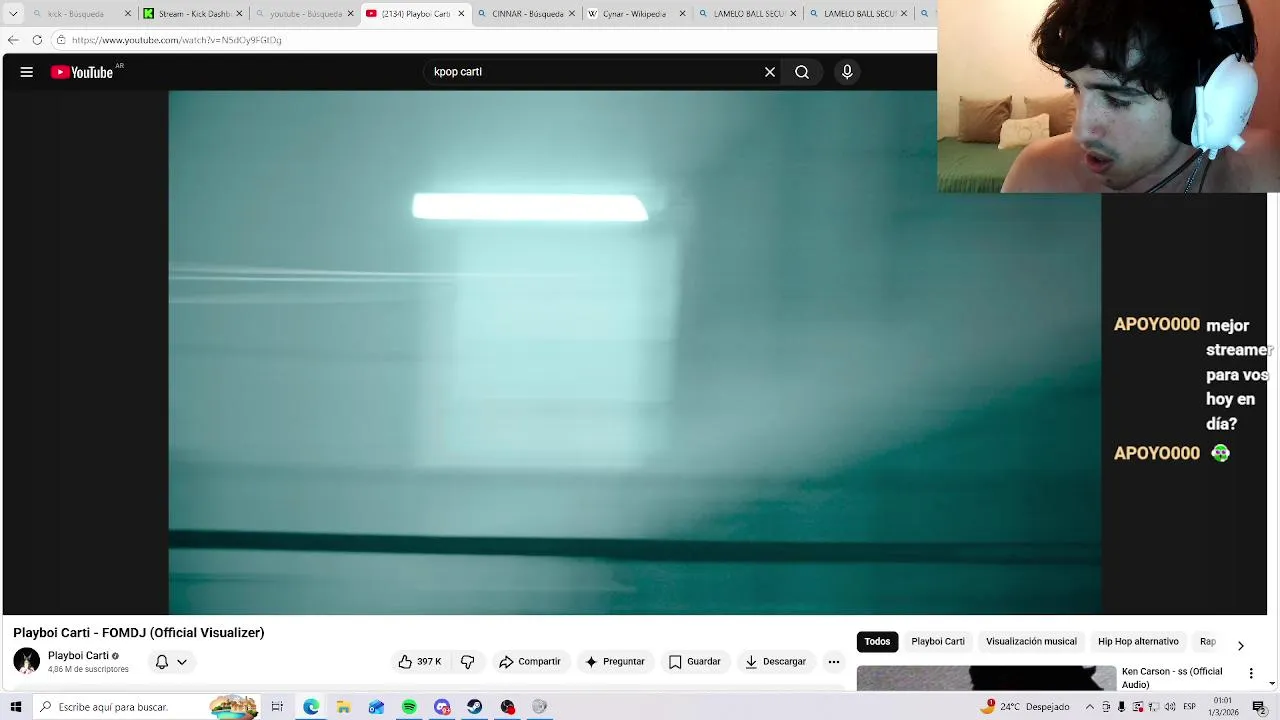This screenshot has height=720, width=1280.
Task: Close the Cynar - Wikipedia tab
Action: click(683, 14)
